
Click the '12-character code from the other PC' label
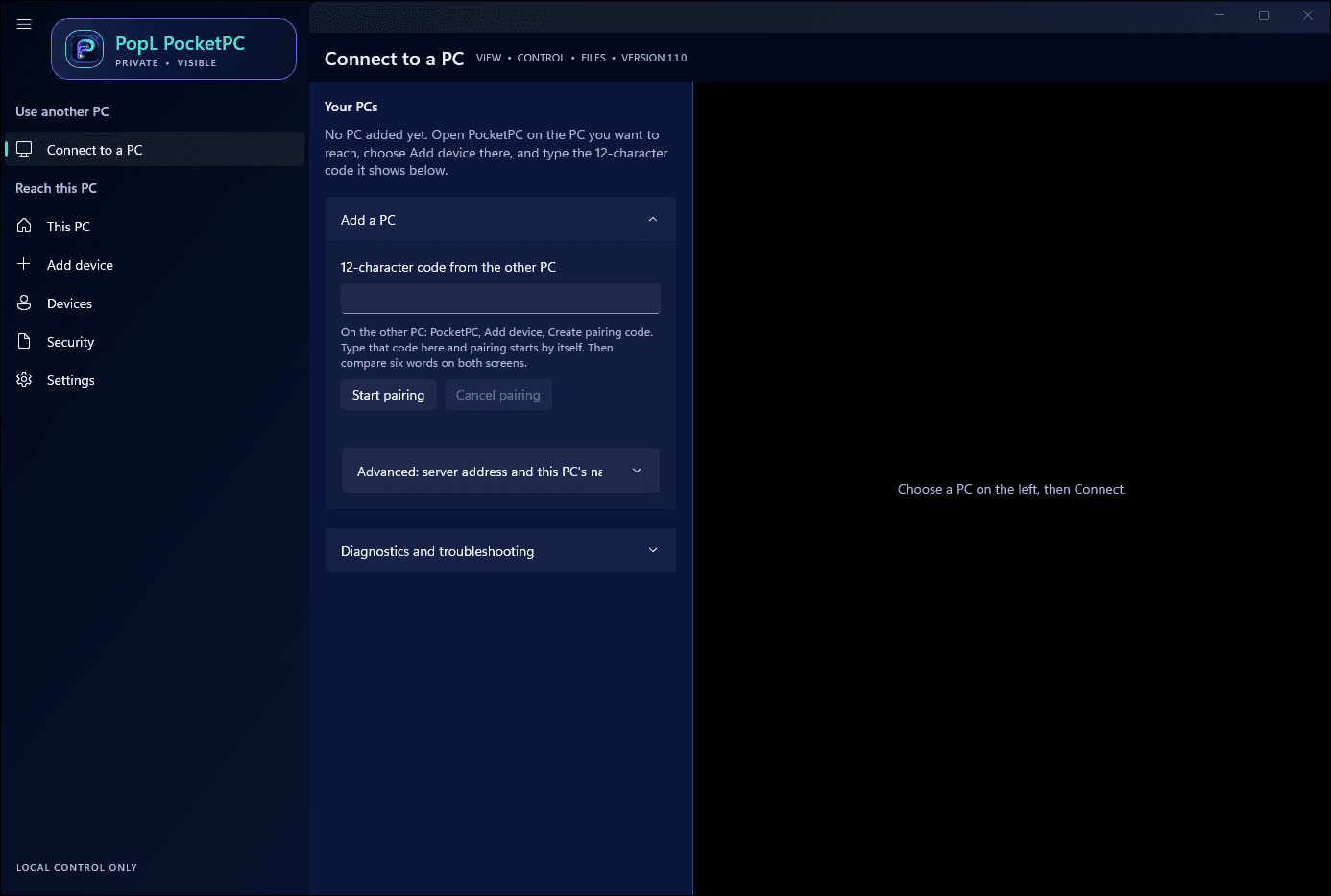tap(448, 267)
